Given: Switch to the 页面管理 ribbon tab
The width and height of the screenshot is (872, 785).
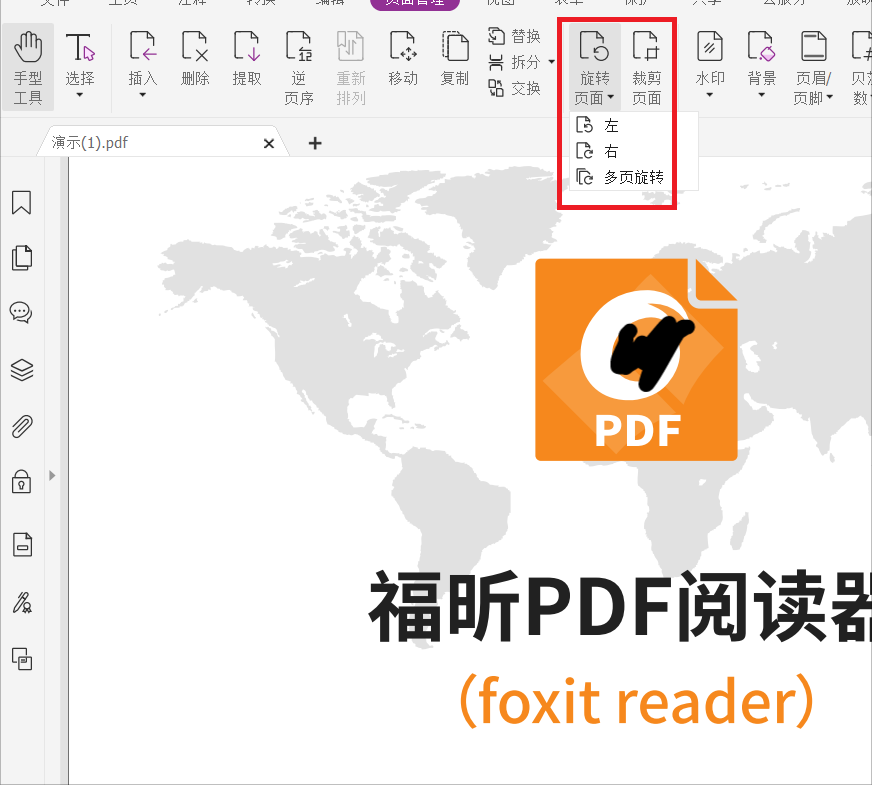Looking at the screenshot, I should pos(414,4).
